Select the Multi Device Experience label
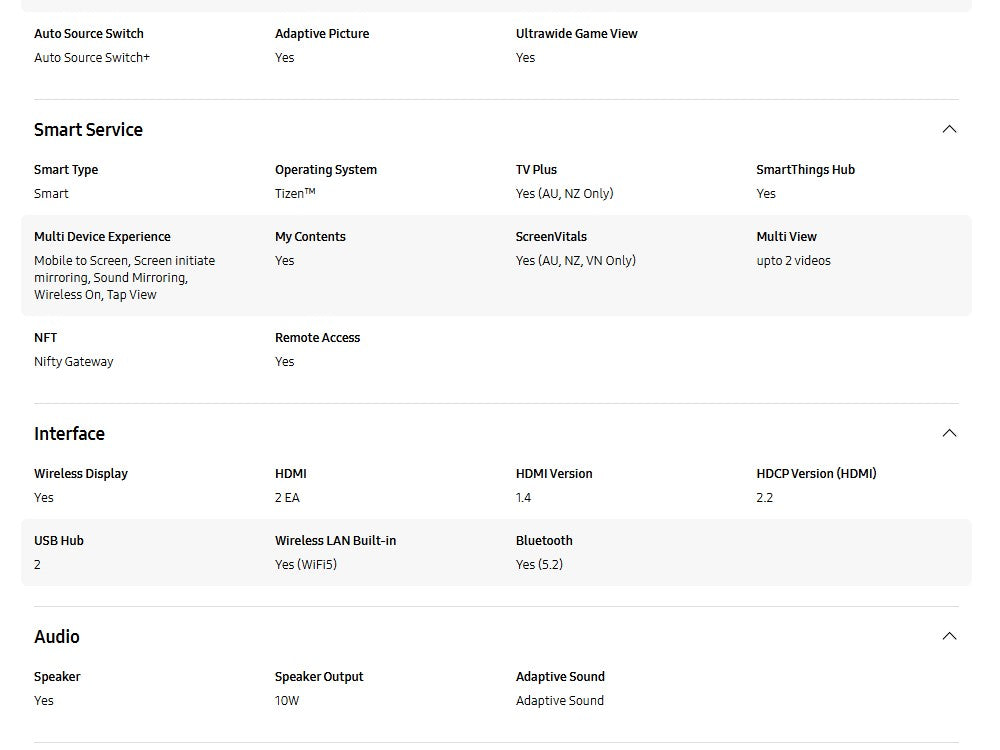Image resolution: width=1000 pixels, height=750 pixels. (x=102, y=237)
